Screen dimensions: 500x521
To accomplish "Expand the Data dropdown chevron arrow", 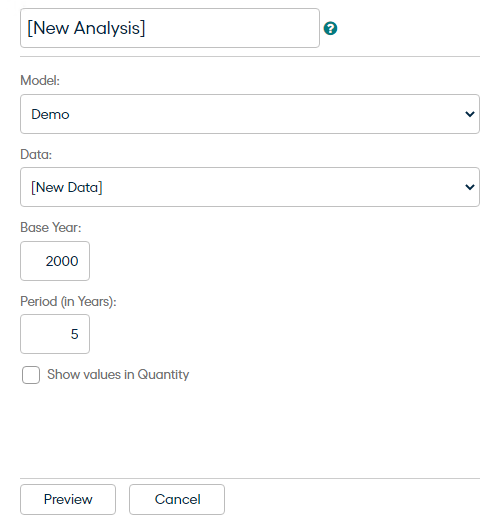I will point(470,187).
